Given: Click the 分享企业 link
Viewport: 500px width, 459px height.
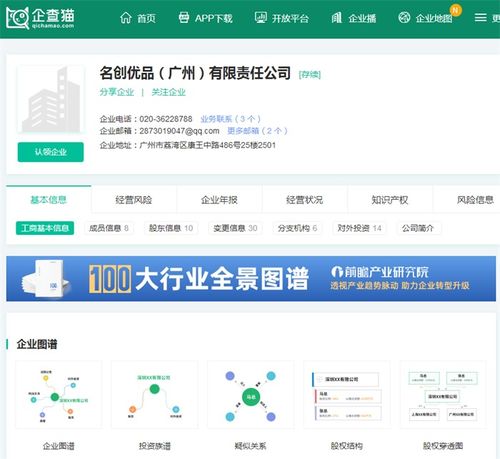Looking at the screenshot, I should (x=117, y=92).
